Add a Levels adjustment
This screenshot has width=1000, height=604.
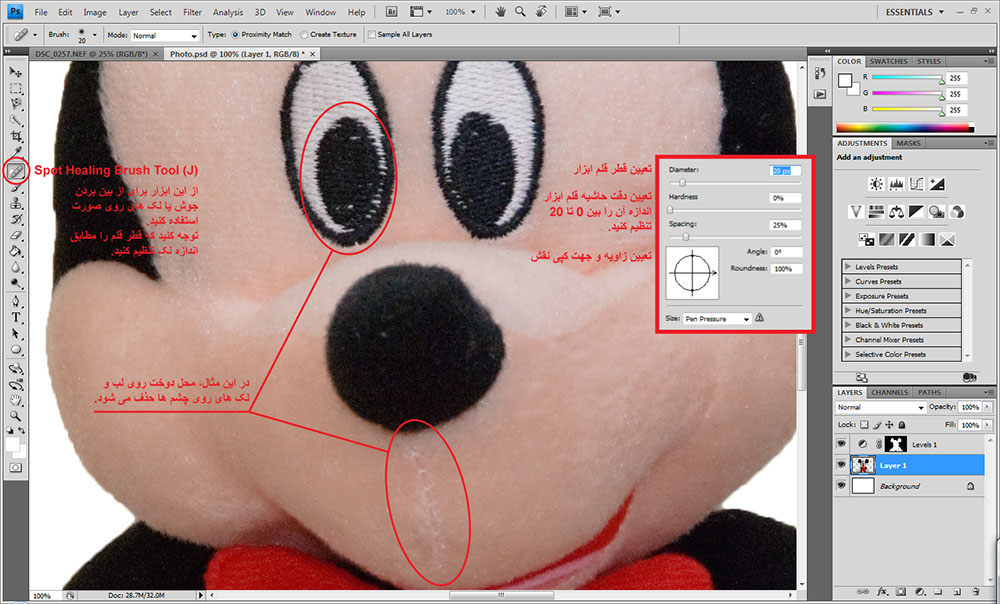pos(896,184)
